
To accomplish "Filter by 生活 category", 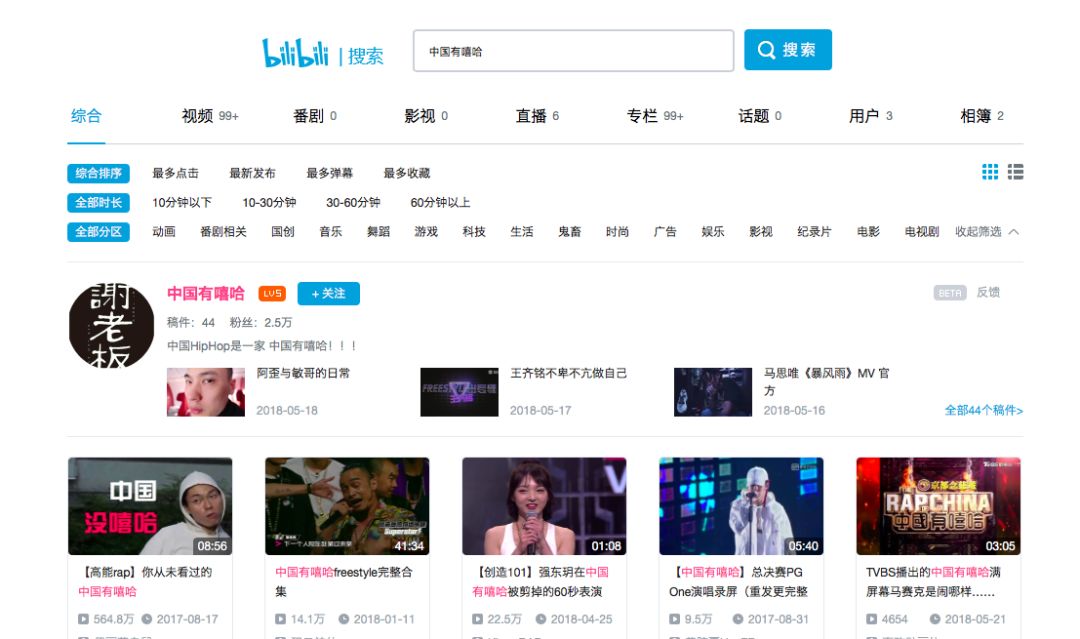I will tap(522, 231).
